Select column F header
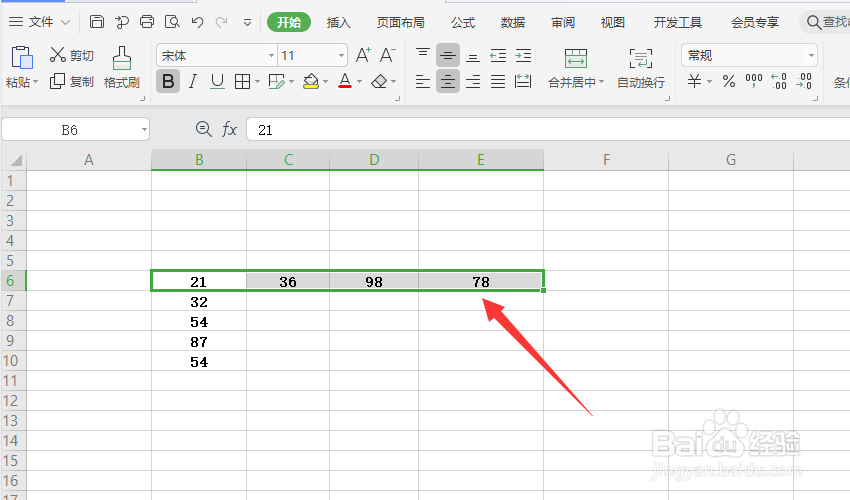Screen dimensions: 850x500 pyautogui.click(x=606, y=160)
